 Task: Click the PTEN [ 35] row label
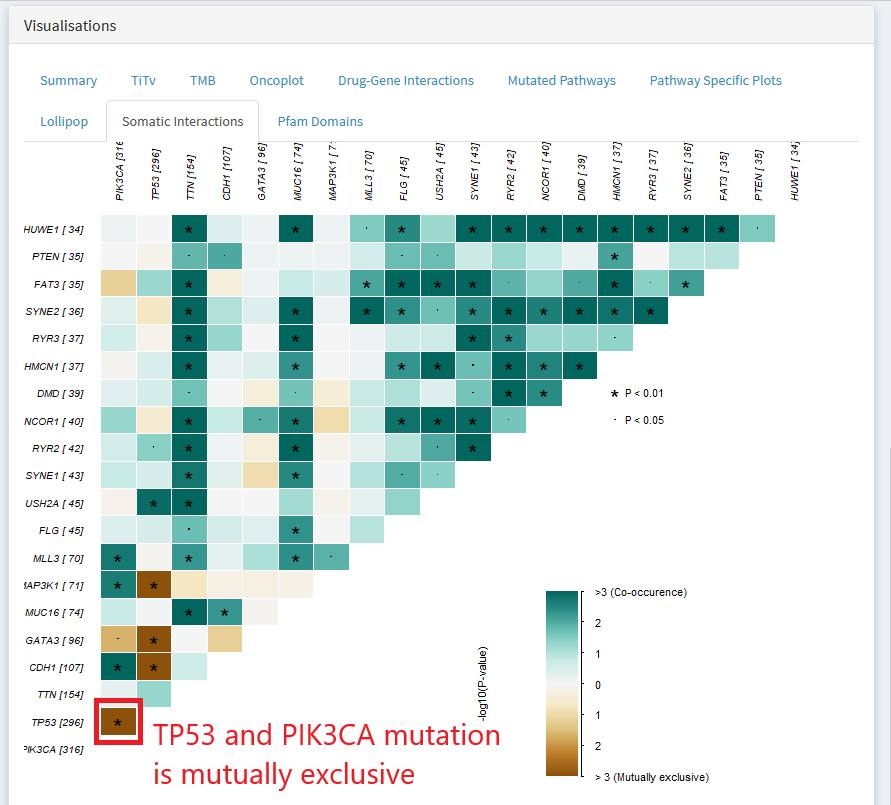tap(57, 257)
